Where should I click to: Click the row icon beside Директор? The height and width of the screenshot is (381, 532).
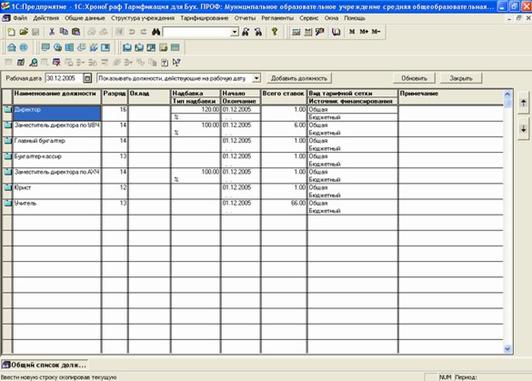click(7, 109)
